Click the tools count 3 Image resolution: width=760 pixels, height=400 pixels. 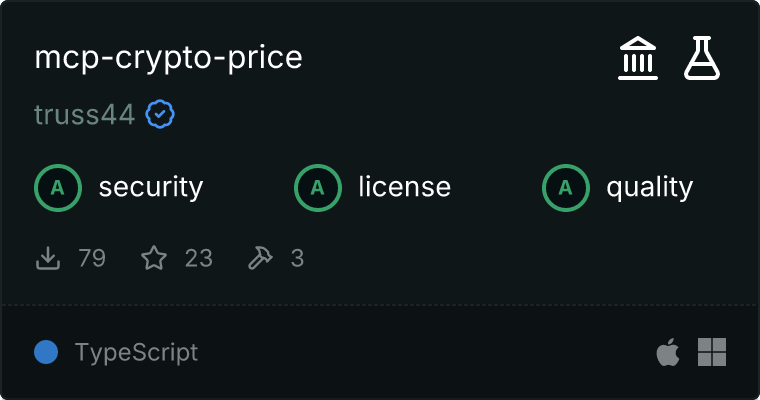pos(297,259)
